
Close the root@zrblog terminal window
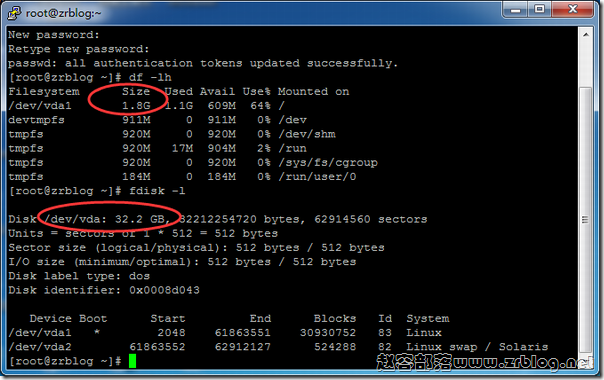click(x=572, y=10)
